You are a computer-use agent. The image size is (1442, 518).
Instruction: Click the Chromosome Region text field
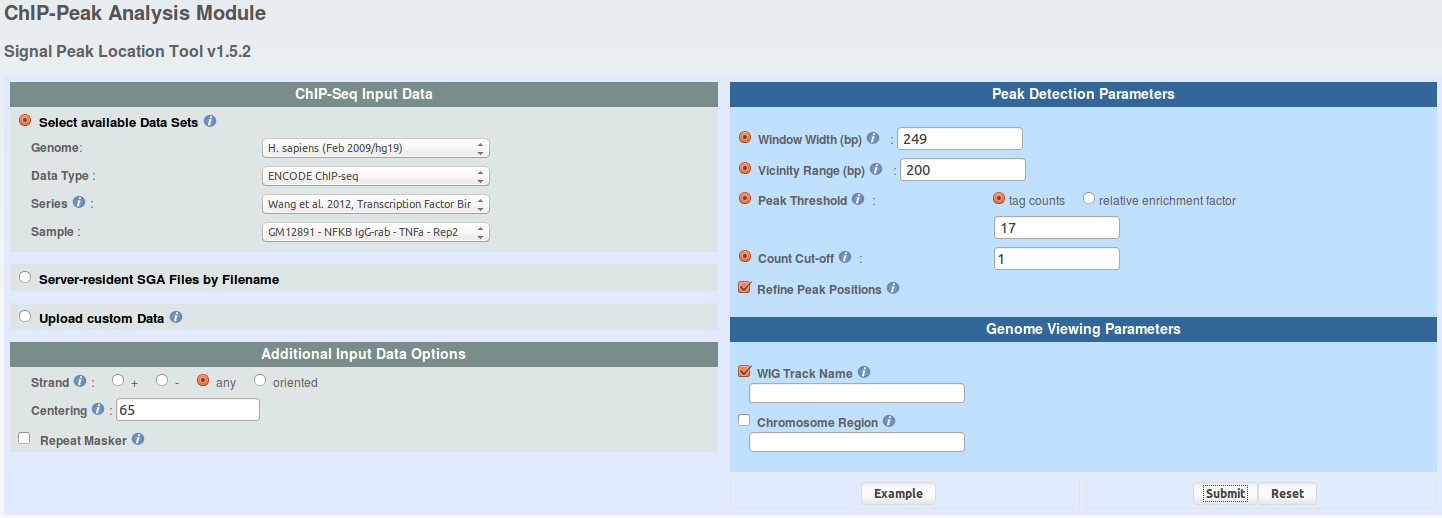tap(857, 442)
